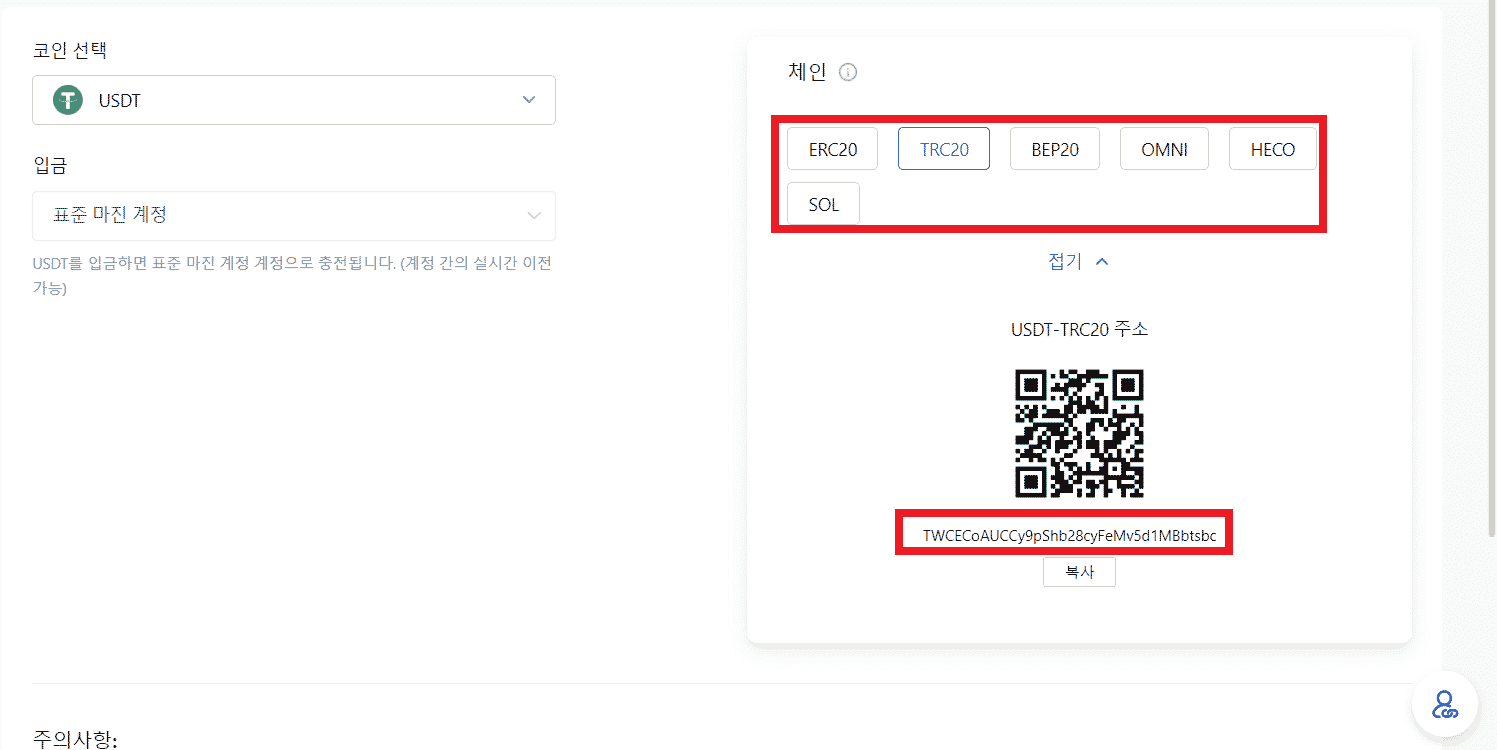Select the TWCECoAUCCy9pShb28cyFeMv5d1MBbtsbc address text
Viewport: 1497px width, 750px height.
coord(1063,533)
